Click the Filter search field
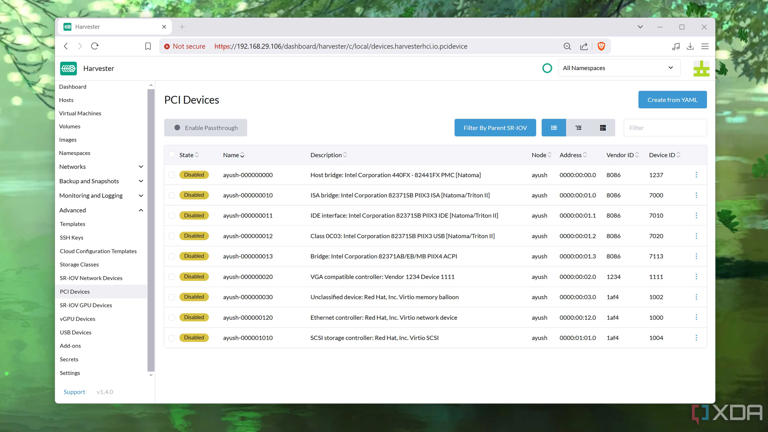 [x=664, y=128]
